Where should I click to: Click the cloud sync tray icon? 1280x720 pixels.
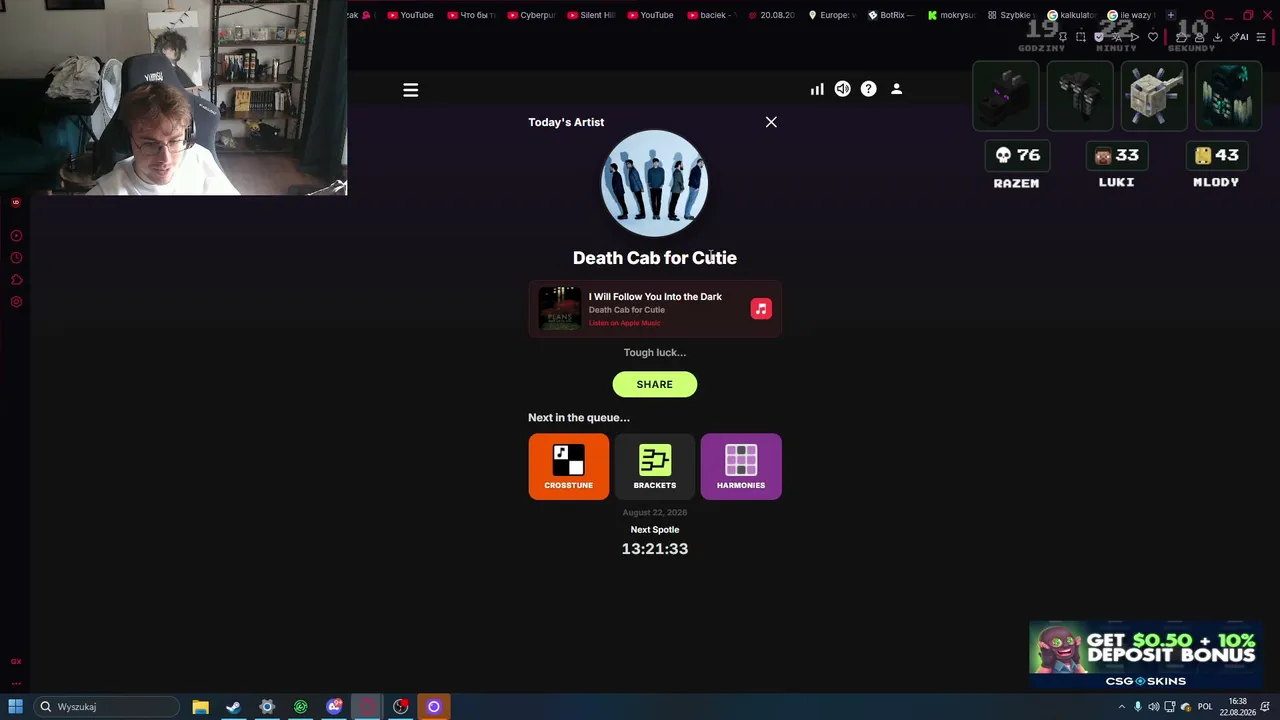coord(1186,707)
